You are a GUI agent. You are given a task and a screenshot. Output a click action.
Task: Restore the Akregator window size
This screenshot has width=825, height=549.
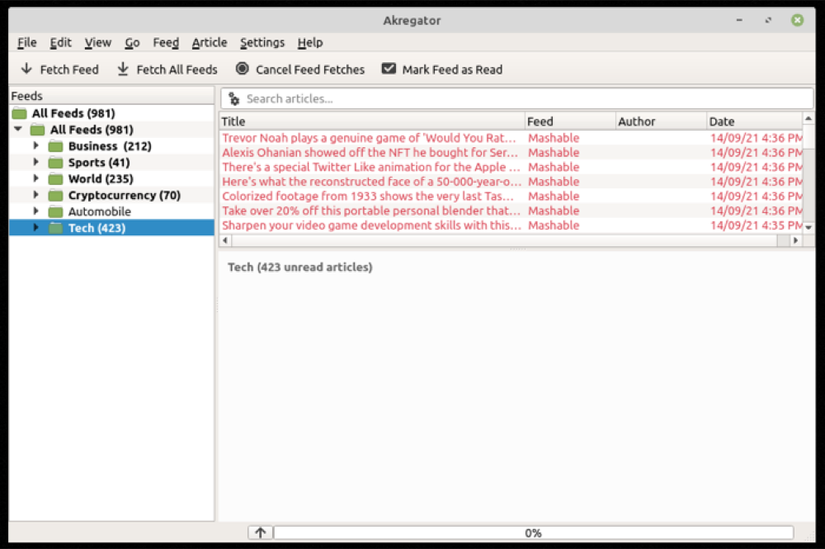pyautogui.click(x=768, y=20)
